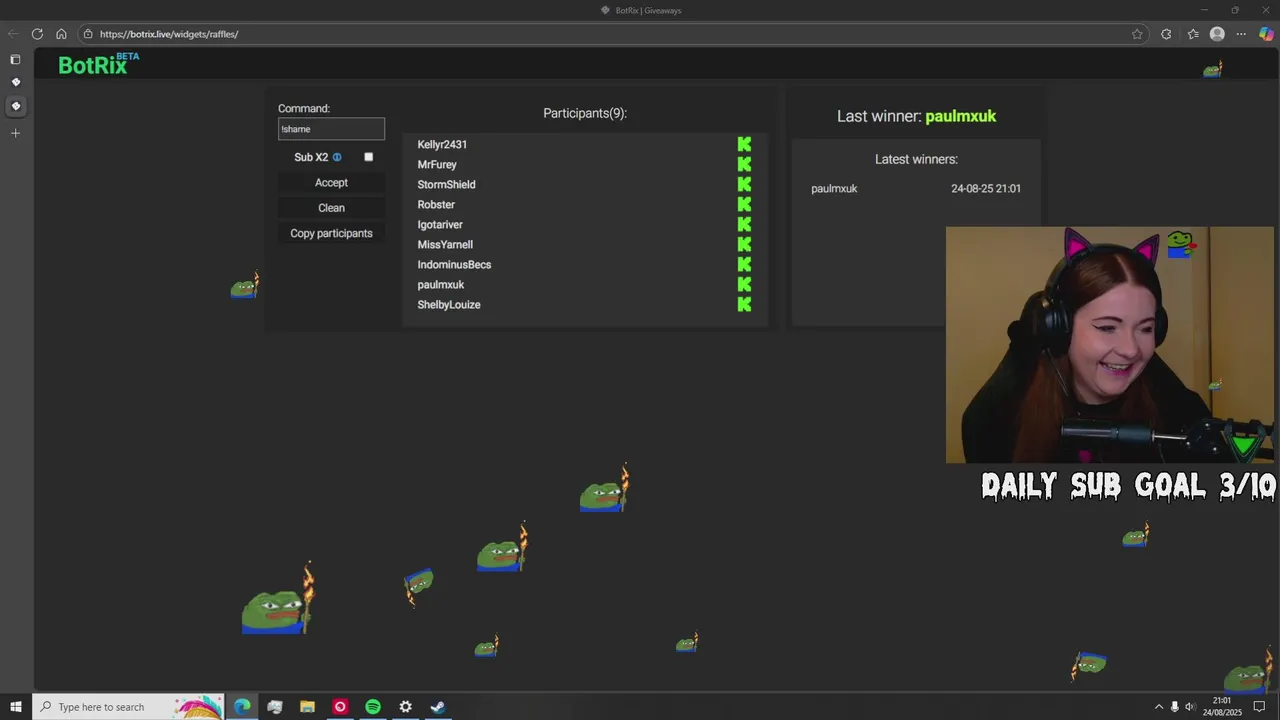Image resolution: width=1280 pixels, height=720 pixels.
Task: Open Steam from the taskbar
Action: pyautogui.click(x=438, y=707)
